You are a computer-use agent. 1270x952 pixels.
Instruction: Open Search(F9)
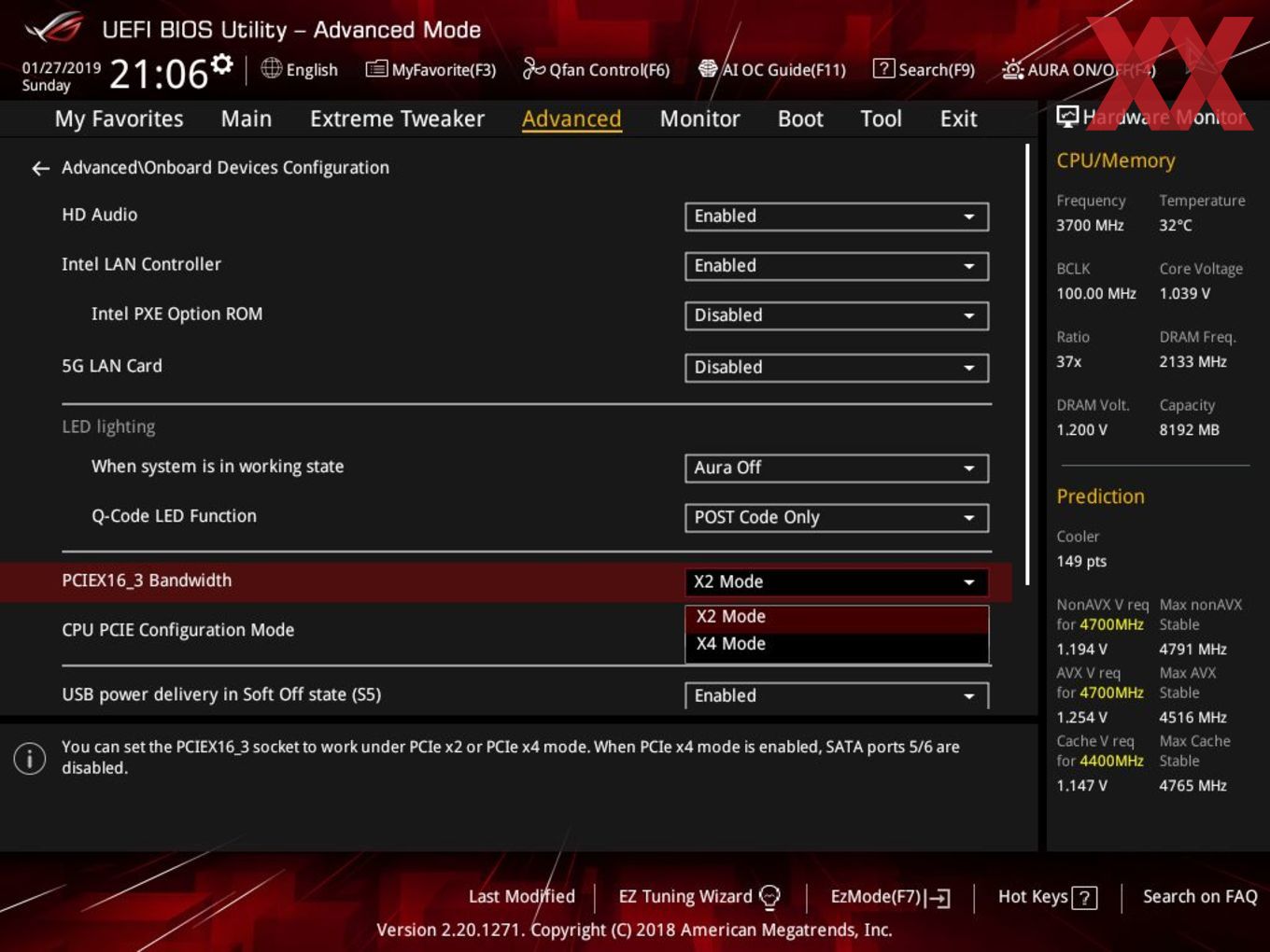click(924, 69)
